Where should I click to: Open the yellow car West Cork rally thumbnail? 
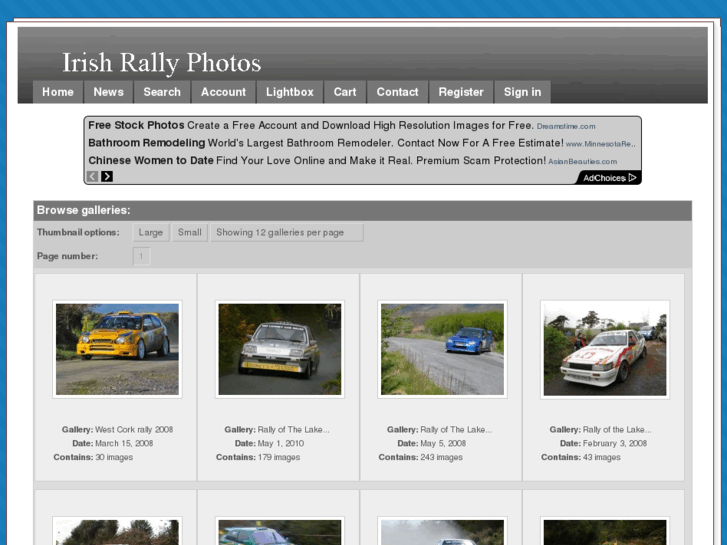point(117,349)
